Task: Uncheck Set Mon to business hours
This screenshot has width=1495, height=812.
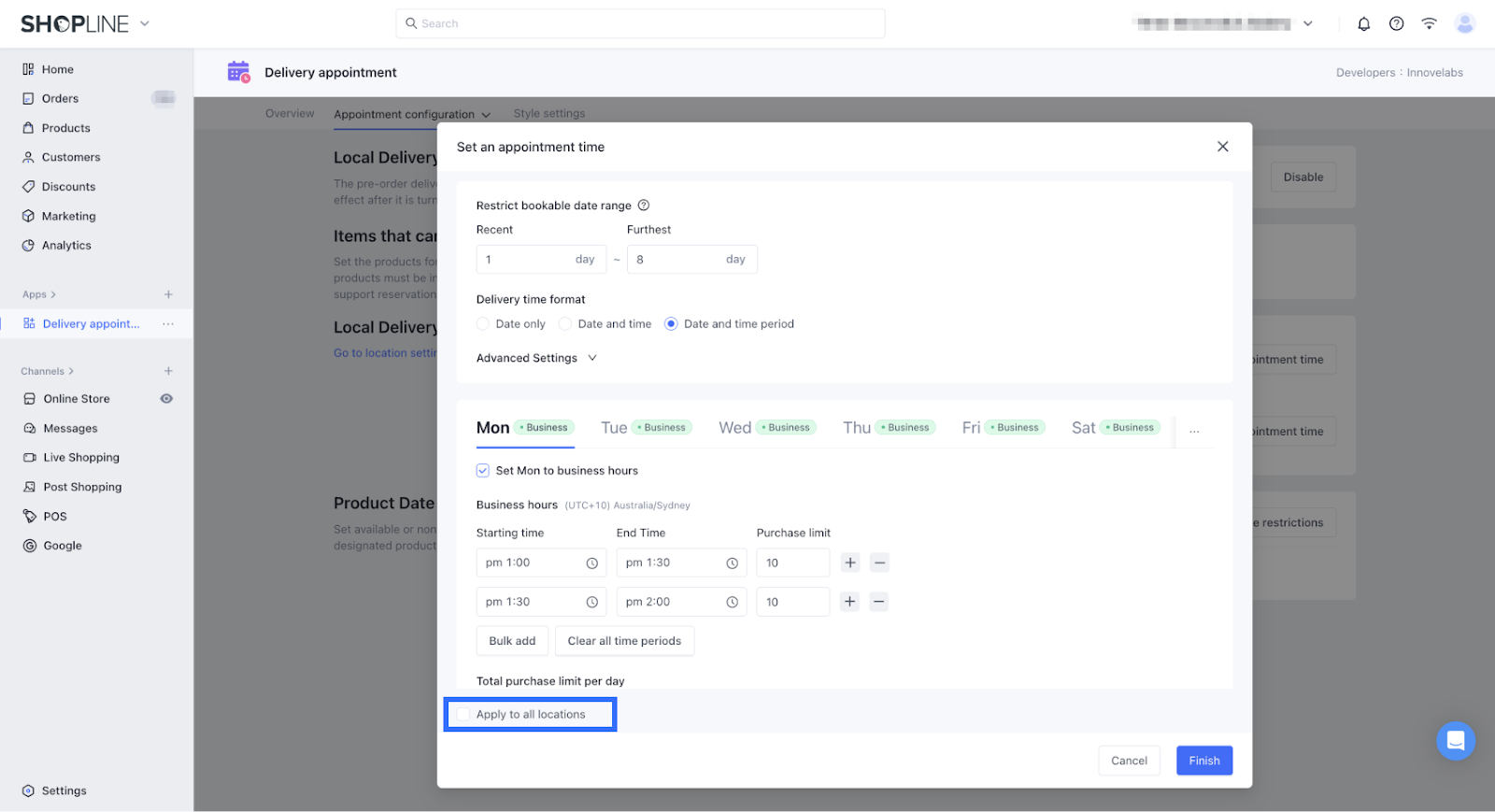Action: (483, 471)
